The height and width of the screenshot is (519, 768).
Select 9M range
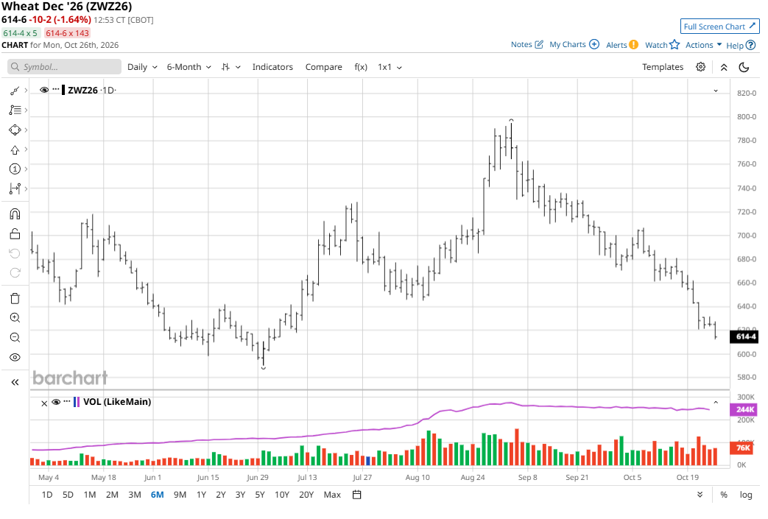180,495
